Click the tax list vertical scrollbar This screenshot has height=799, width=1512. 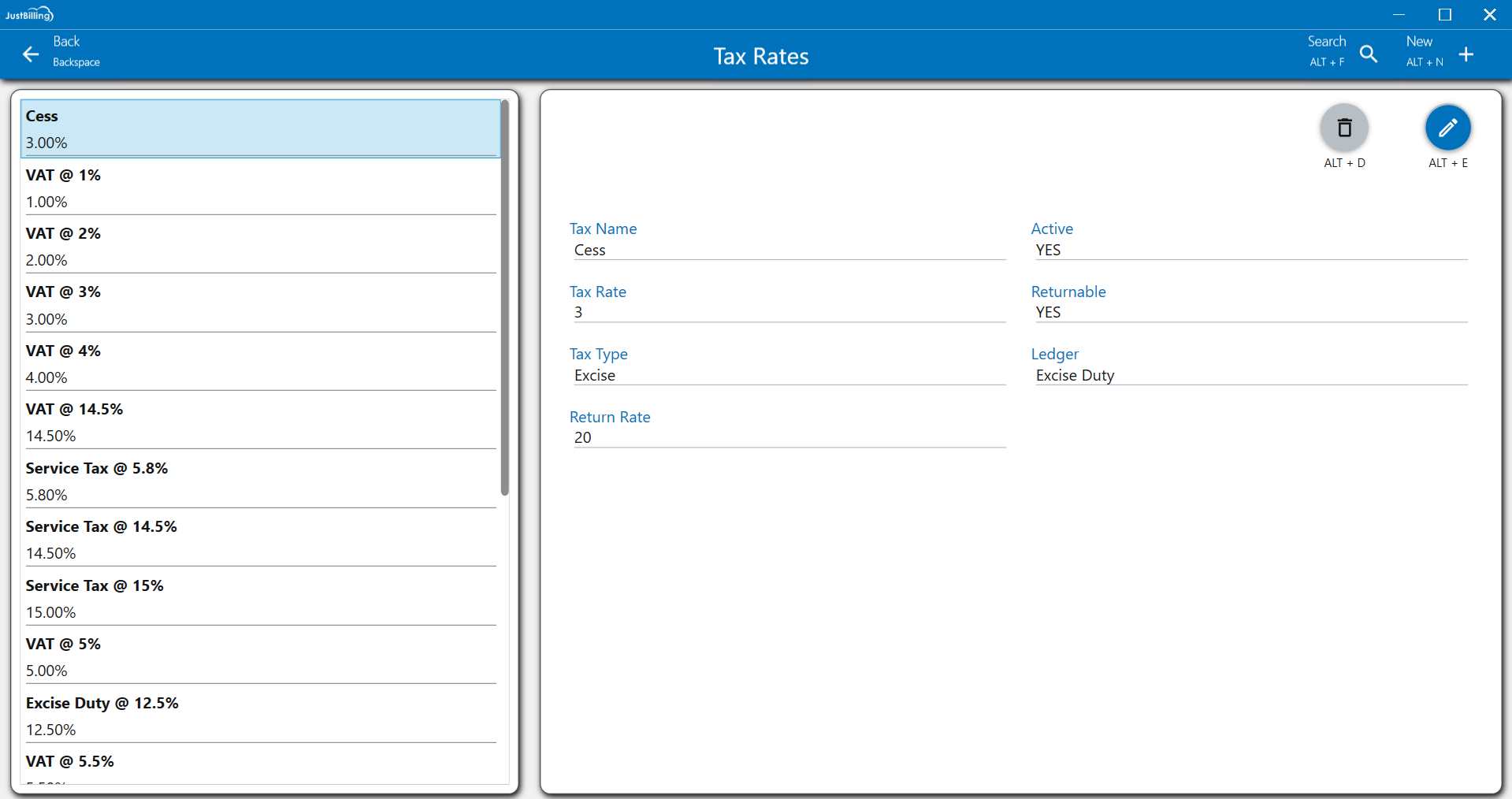pyautogui.click(x=504, y=299)
